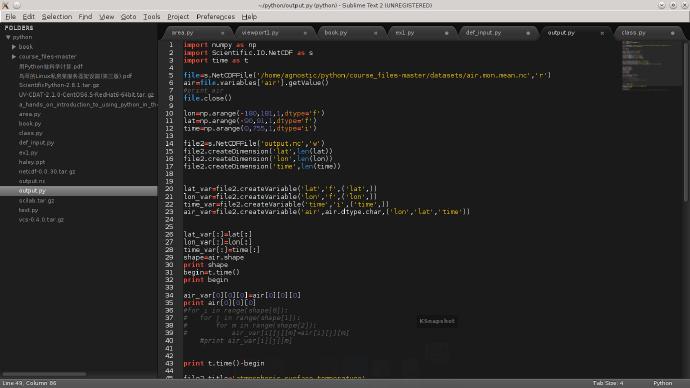Click unsaved dot on ex1.py tab
690x388 pixels.
point(447,33)
